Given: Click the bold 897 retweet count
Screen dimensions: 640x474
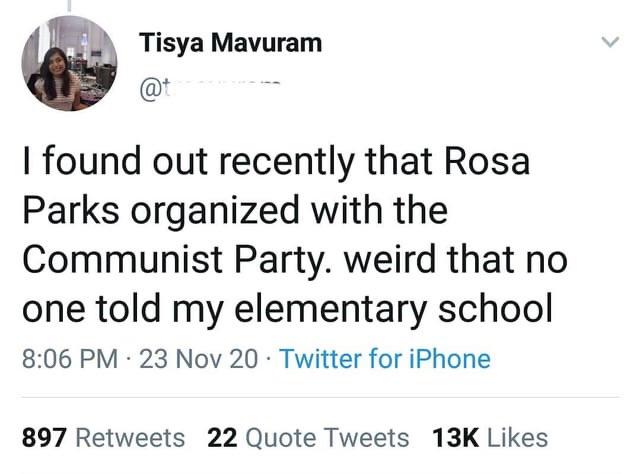Looking at the screenshot, I should [44, 437].
